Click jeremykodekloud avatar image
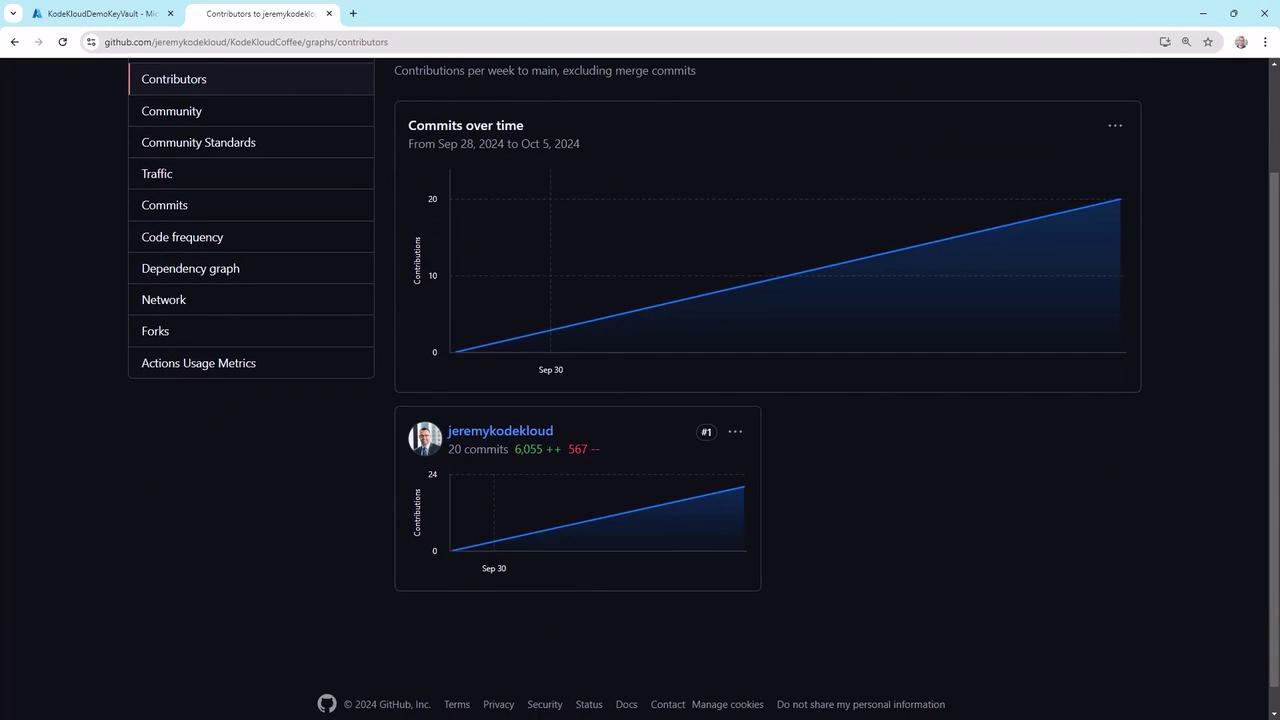1280x720 pixels. click(425, 439)
